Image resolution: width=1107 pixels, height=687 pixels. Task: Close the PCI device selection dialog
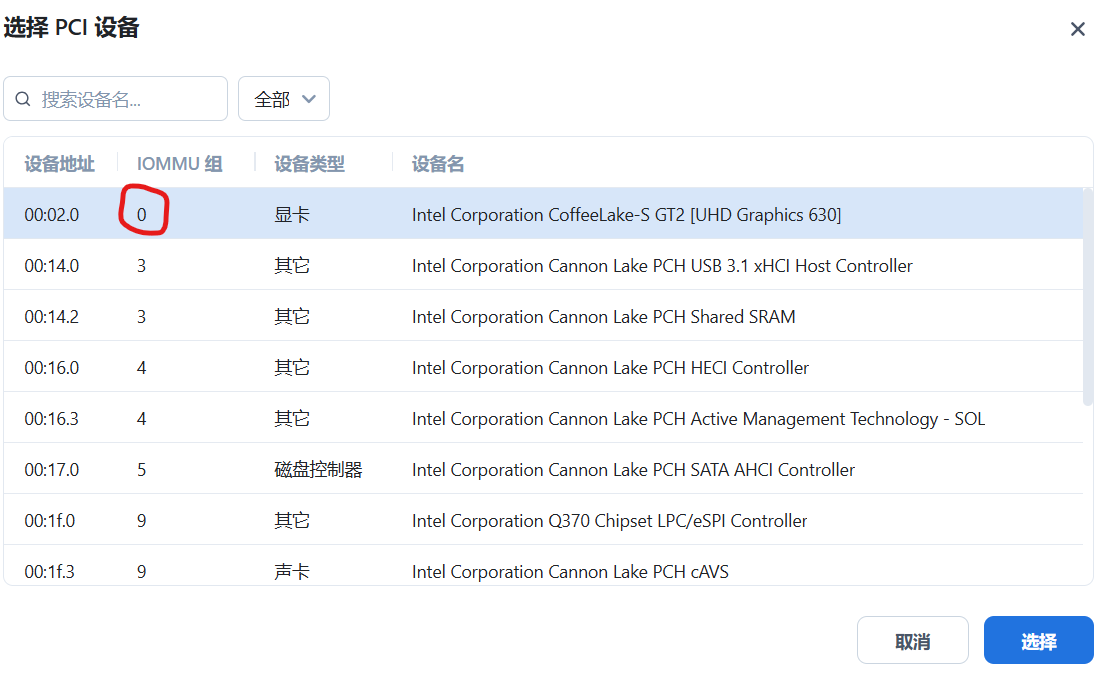point(1077,29)
